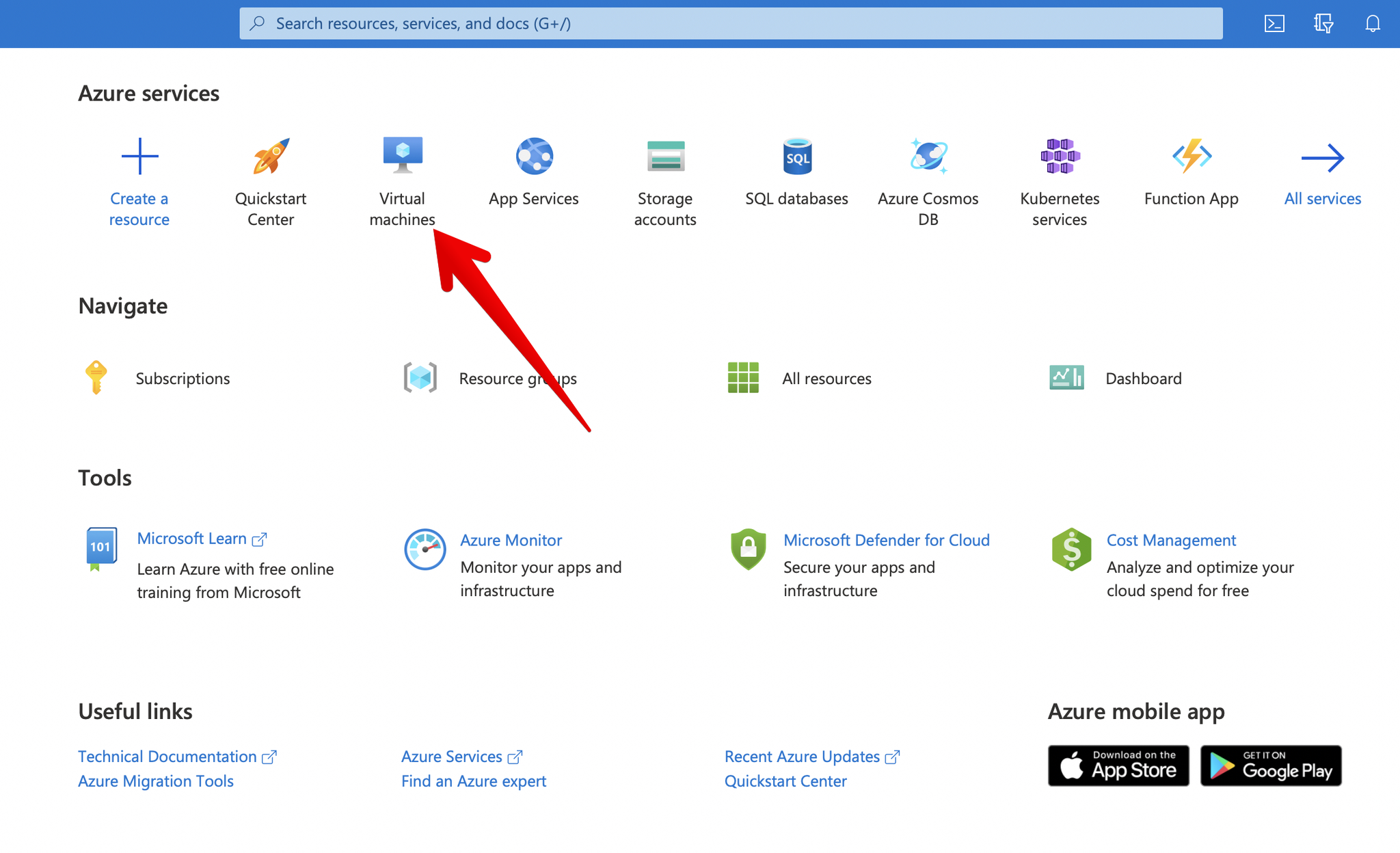Viewport: 1400px width, 853px height.
Task: Click the Azure Monitor gauge icon
Action: [x=425, y=549]
